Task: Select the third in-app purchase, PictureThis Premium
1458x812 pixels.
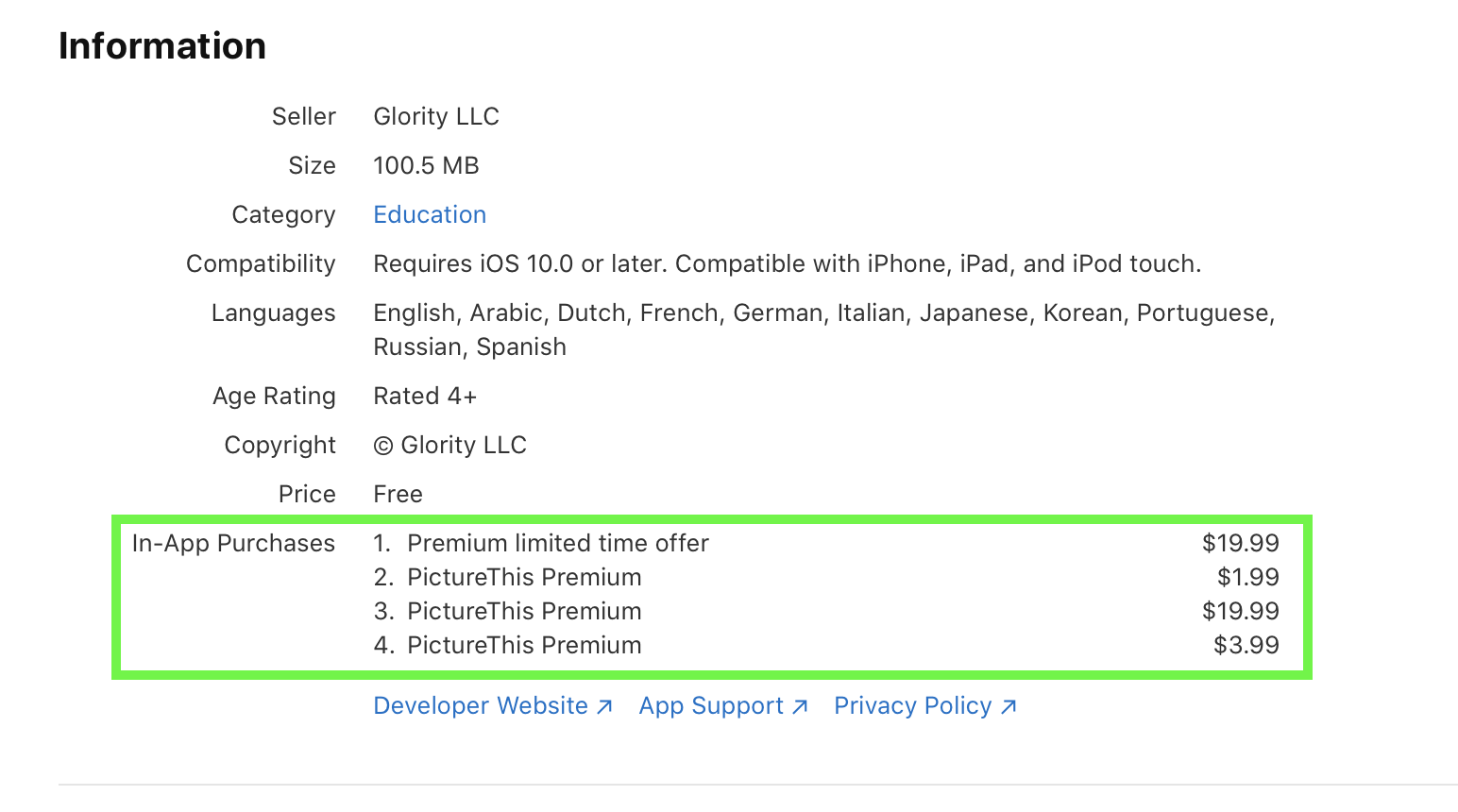Action: pyautogui.click(x=524, y=612)
